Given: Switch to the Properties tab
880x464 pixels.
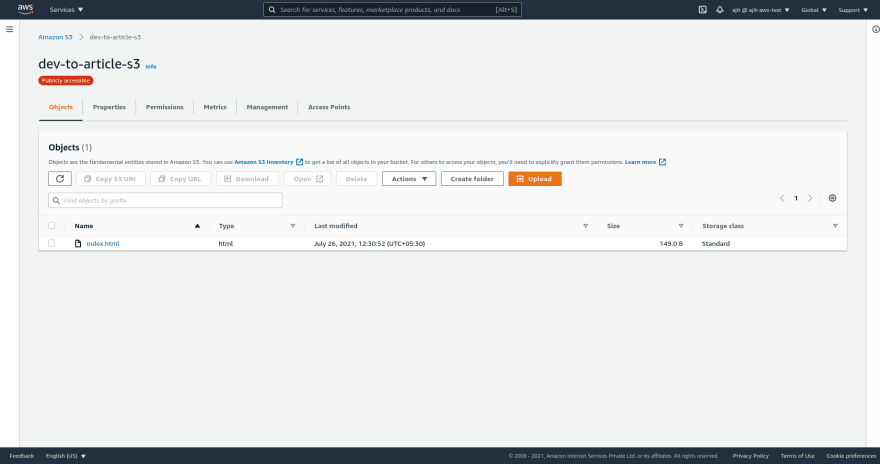Looking at the screenshot, I should pos(109,107).
